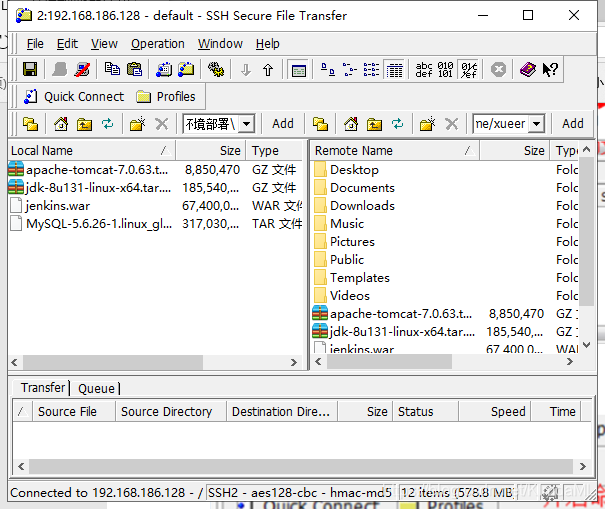
Task: Refresh the local file list
Action: pyautogui.click(x=107, y=124)
